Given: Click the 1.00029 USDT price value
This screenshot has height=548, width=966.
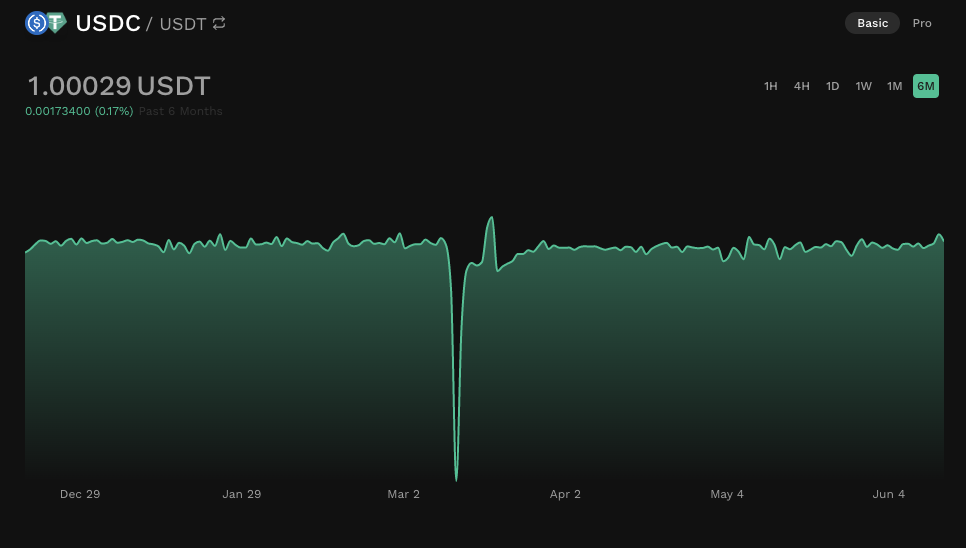Looking at the screenshot, I should click(x=119, y=86).
